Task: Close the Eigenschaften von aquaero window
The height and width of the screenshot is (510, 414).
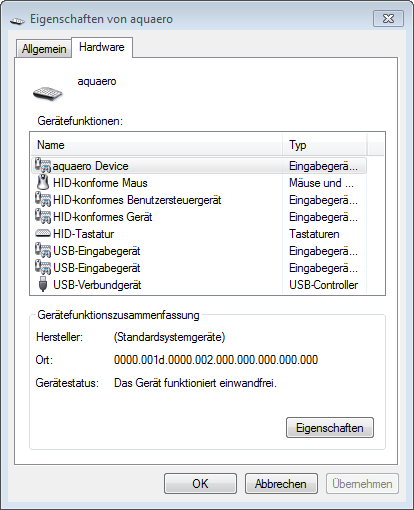Action: pos(388,18)
